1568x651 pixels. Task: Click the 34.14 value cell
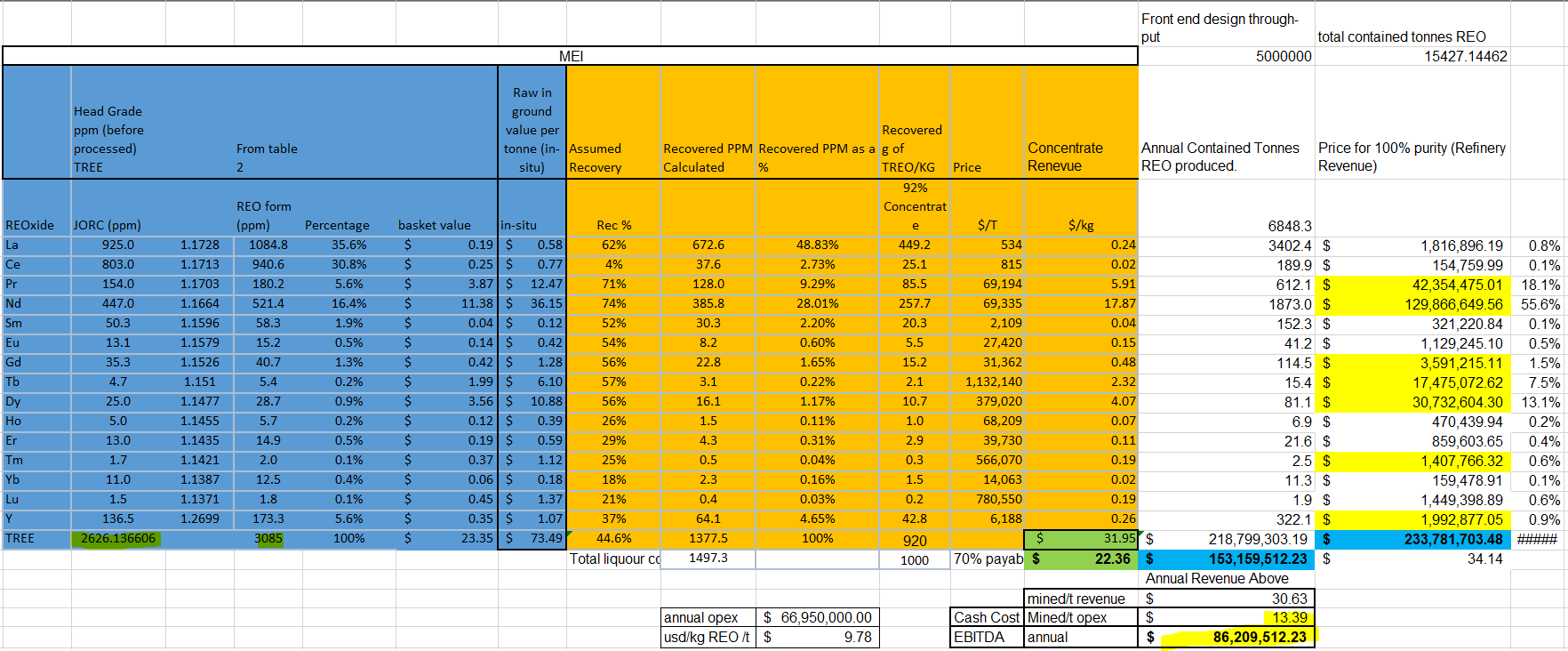tap(1412, 559)
